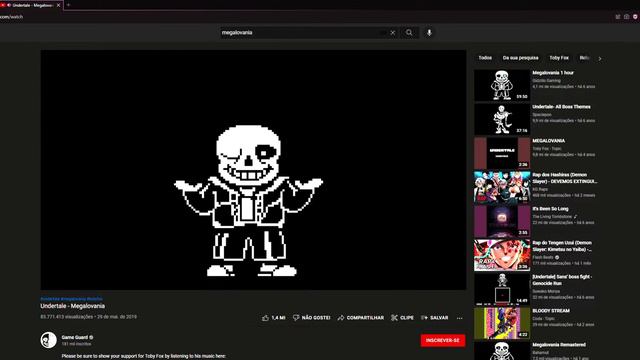Share the video using COMPARTILHAR
This screenshot has width=640, height=360.
coord(360,318)
